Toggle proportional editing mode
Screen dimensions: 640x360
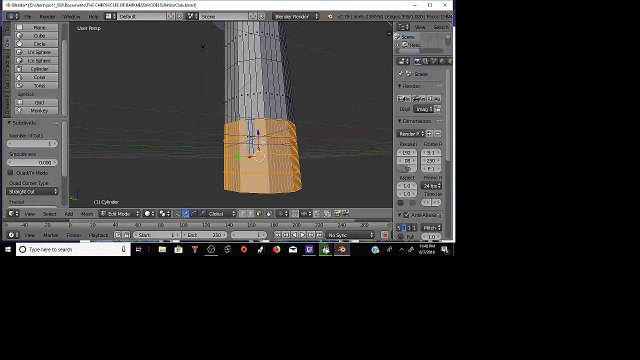282,213
